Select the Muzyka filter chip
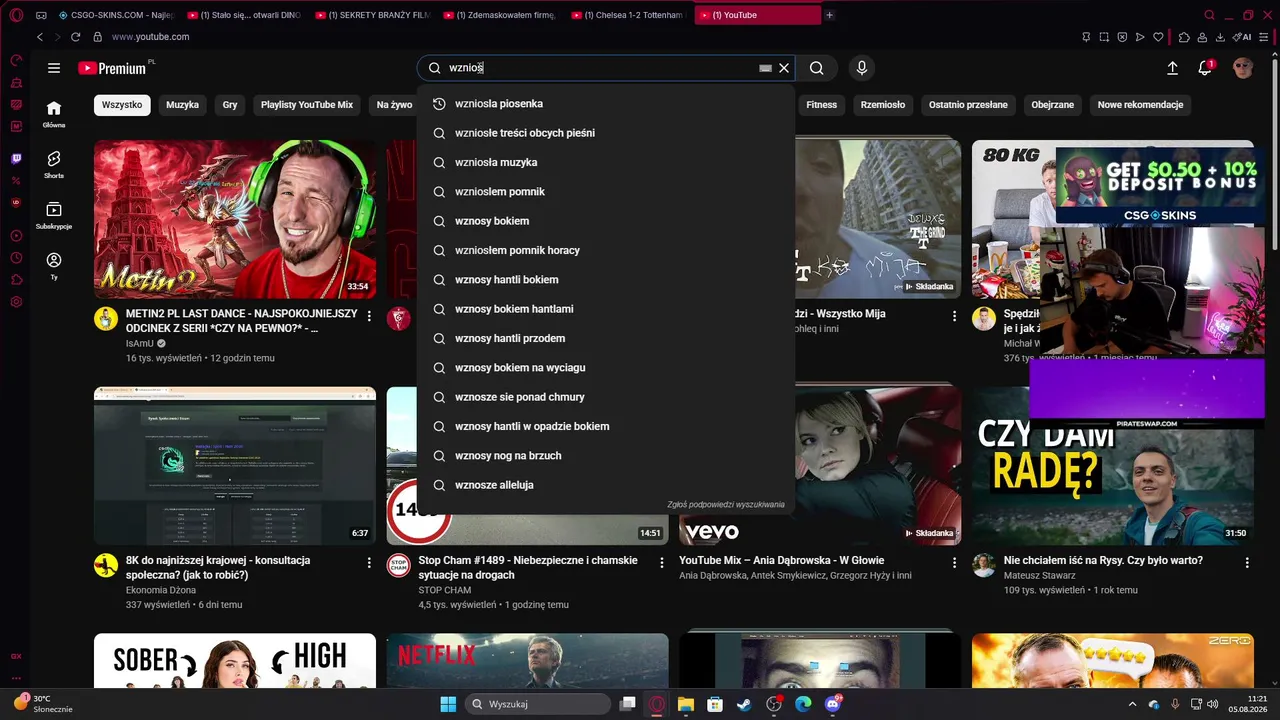This screenshot has width=1280, height=720. point(182,105)
